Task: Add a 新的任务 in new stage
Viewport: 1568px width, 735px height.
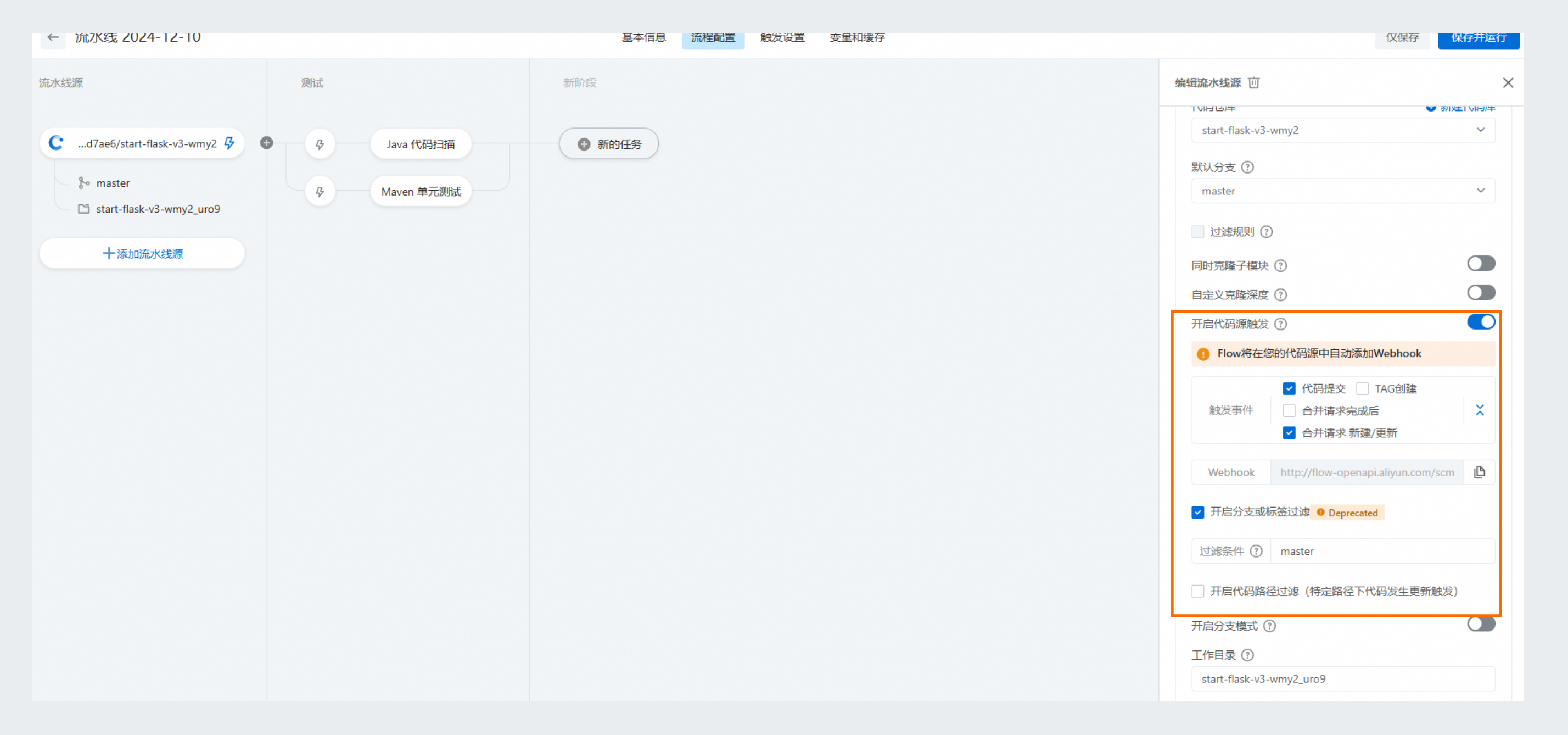Action: [609, 144]
